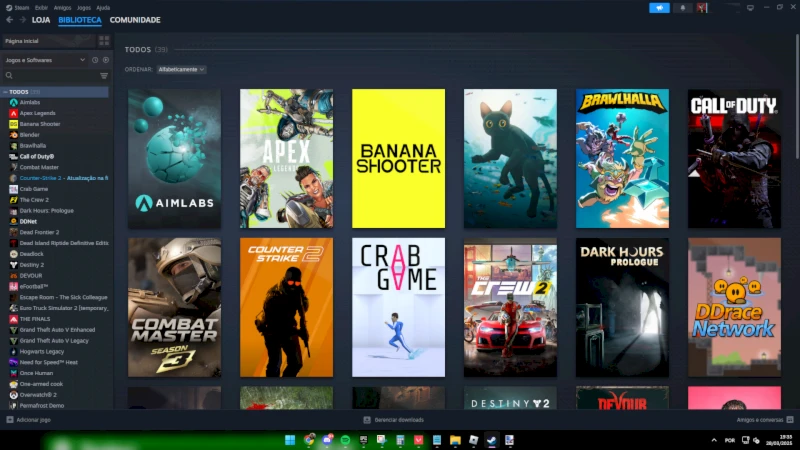The height and width of the screenshot is (450, 800).
Task: Select the Crab Game cover thumbnail
Action: click(x=398, y=307)
